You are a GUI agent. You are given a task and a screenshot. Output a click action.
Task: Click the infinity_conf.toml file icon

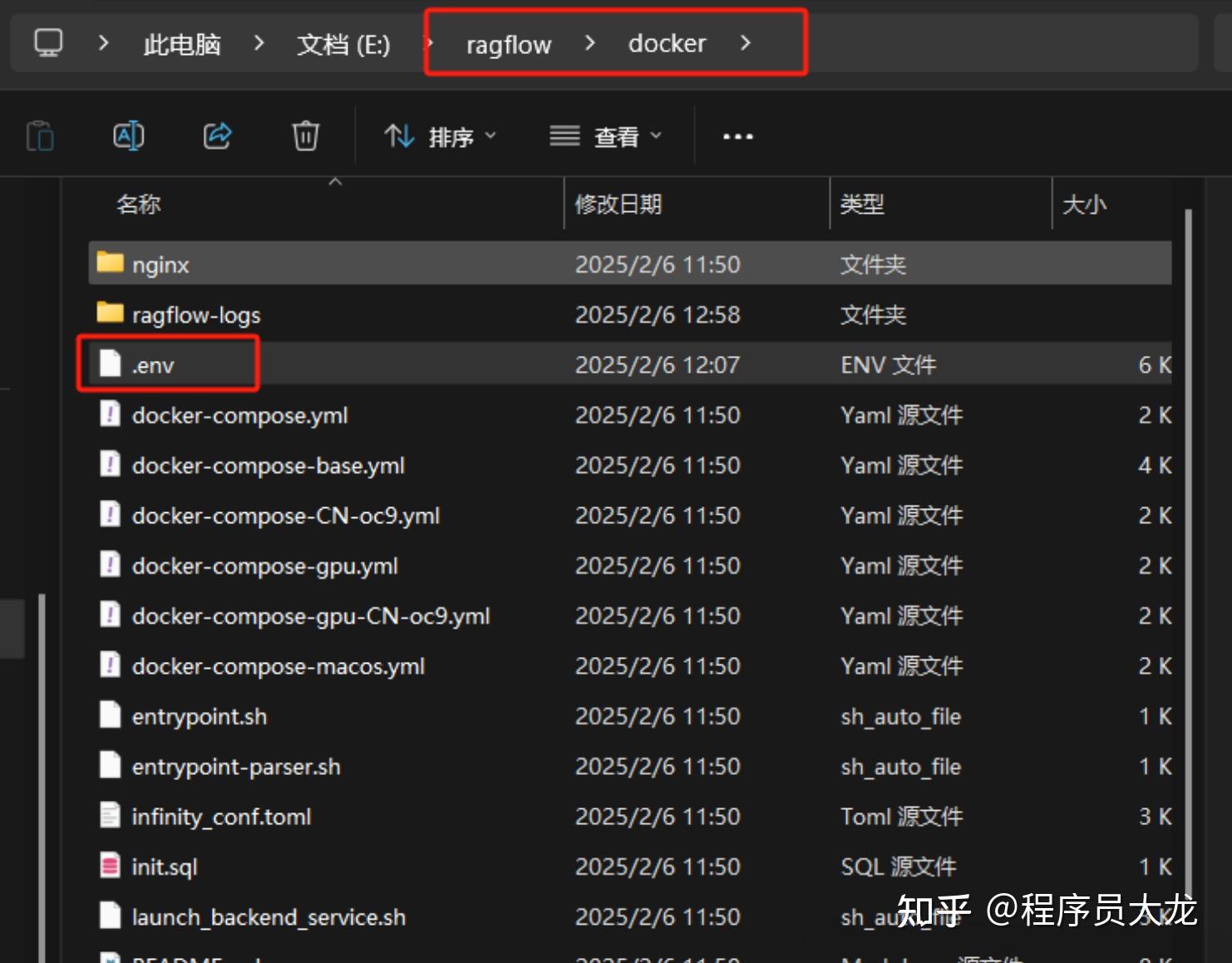(111, 816)
